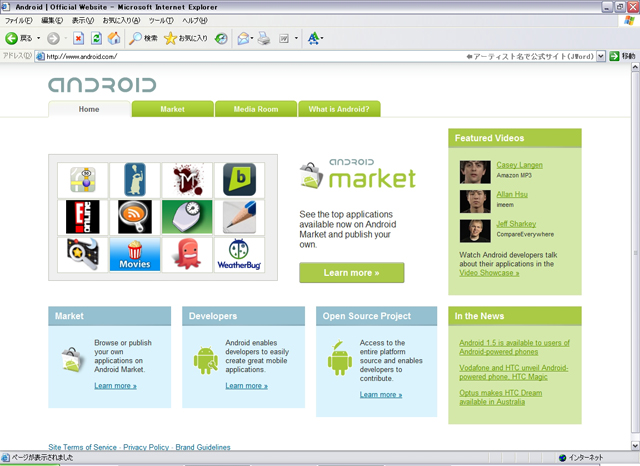This screenshot has height=466, width=640.
Task: Click the Android Market shopping bag logo
Action: 311,175
